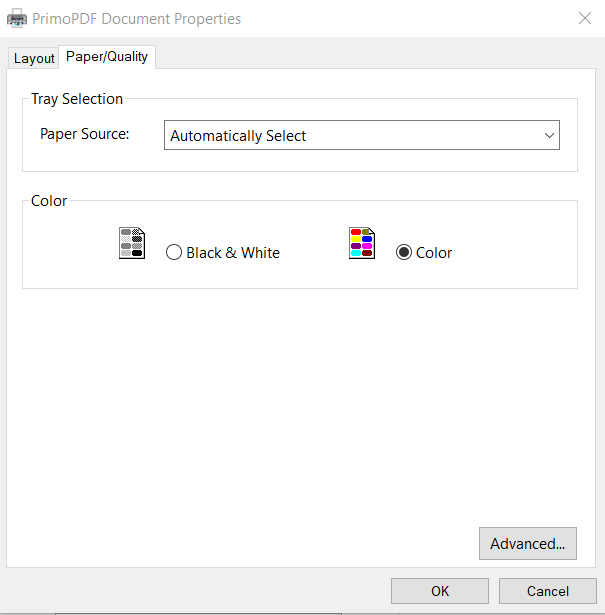The height and width of the screenshot is (615, 605).
Task: Click the Paper Source label
Action: coord(85,134)
